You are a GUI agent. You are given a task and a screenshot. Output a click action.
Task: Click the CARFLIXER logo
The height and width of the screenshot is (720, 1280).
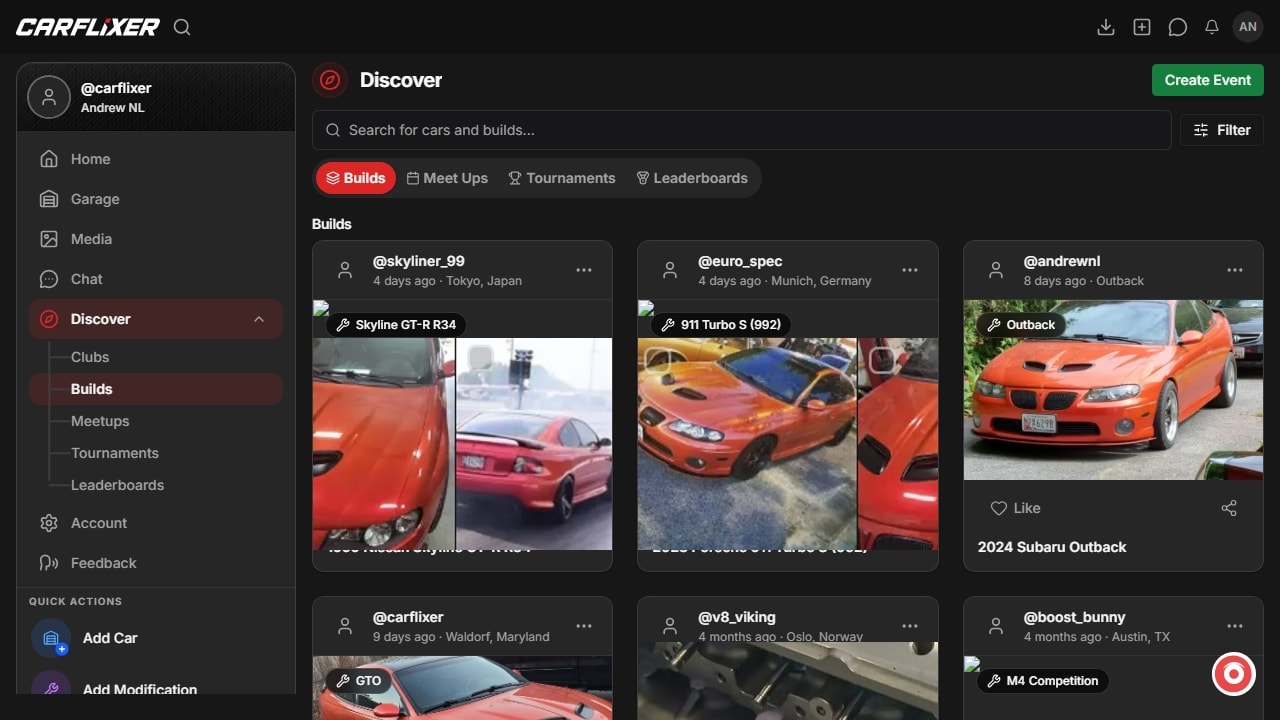[88, 27]
